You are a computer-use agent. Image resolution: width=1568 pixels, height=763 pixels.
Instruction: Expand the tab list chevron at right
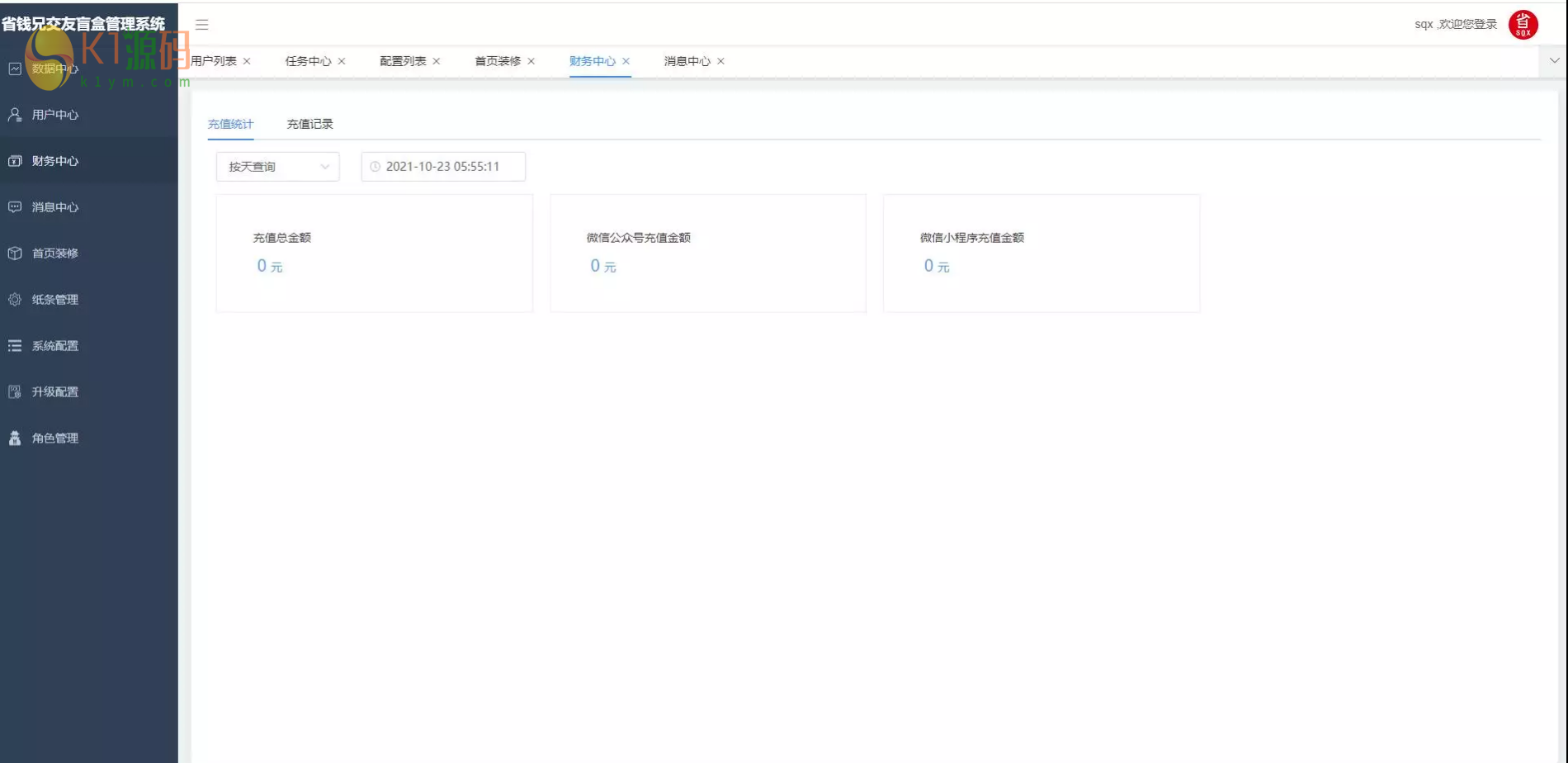point(1554,61)
